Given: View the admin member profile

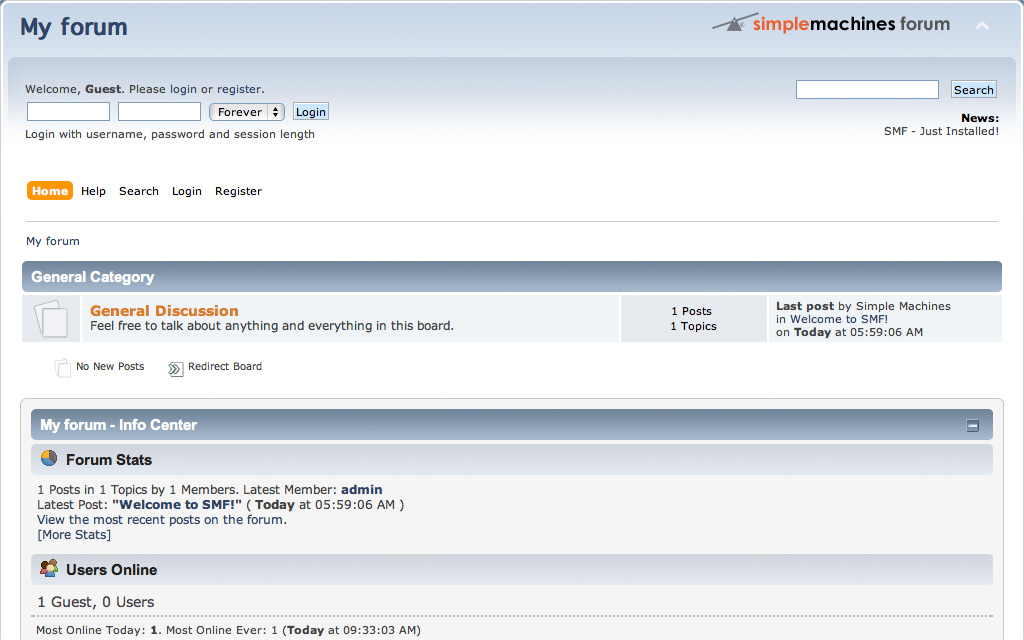Looking at the screenshot, I should pos(361,489).
